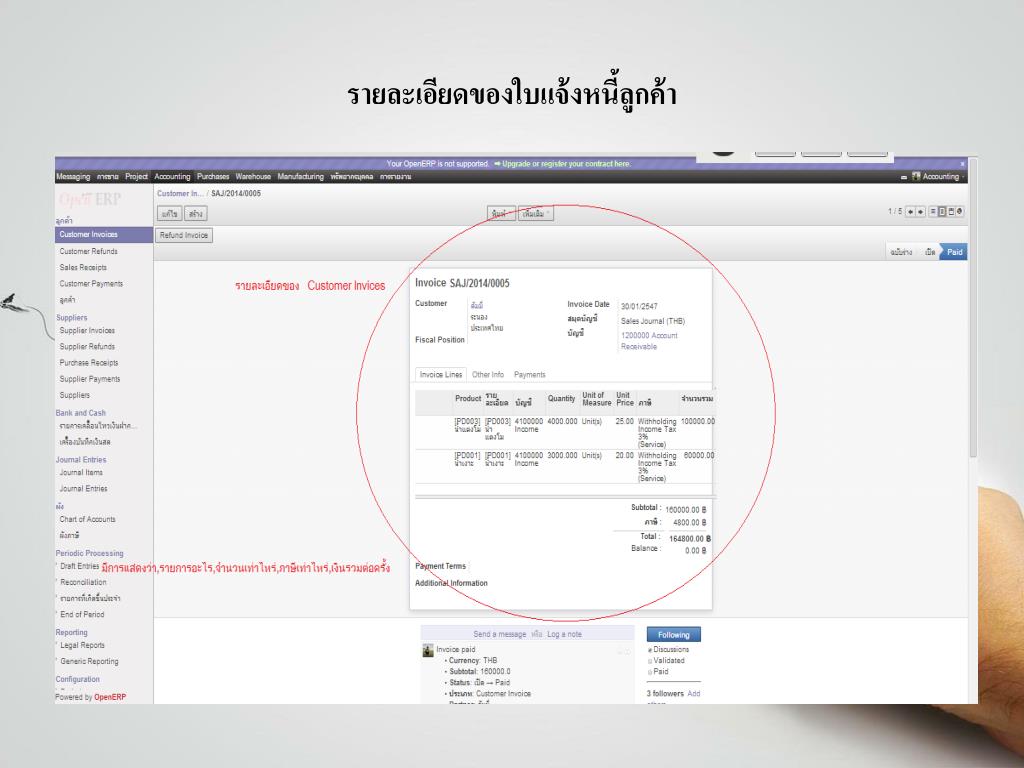Open the เพิ่มเติม (More) dropdown
1024x768 pixels.
pos(536,214)
